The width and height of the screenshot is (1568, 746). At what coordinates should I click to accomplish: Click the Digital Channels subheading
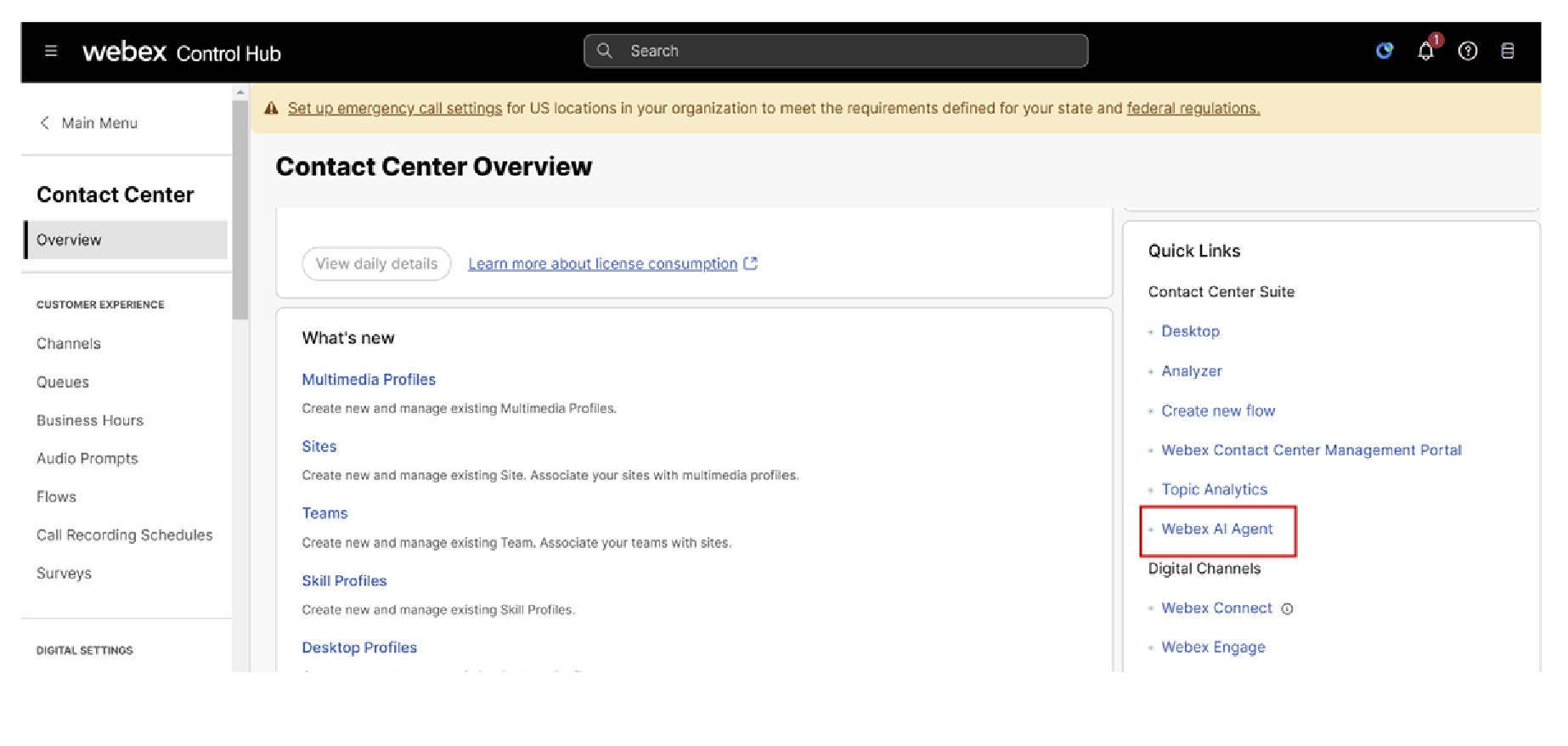(1204, 569)
